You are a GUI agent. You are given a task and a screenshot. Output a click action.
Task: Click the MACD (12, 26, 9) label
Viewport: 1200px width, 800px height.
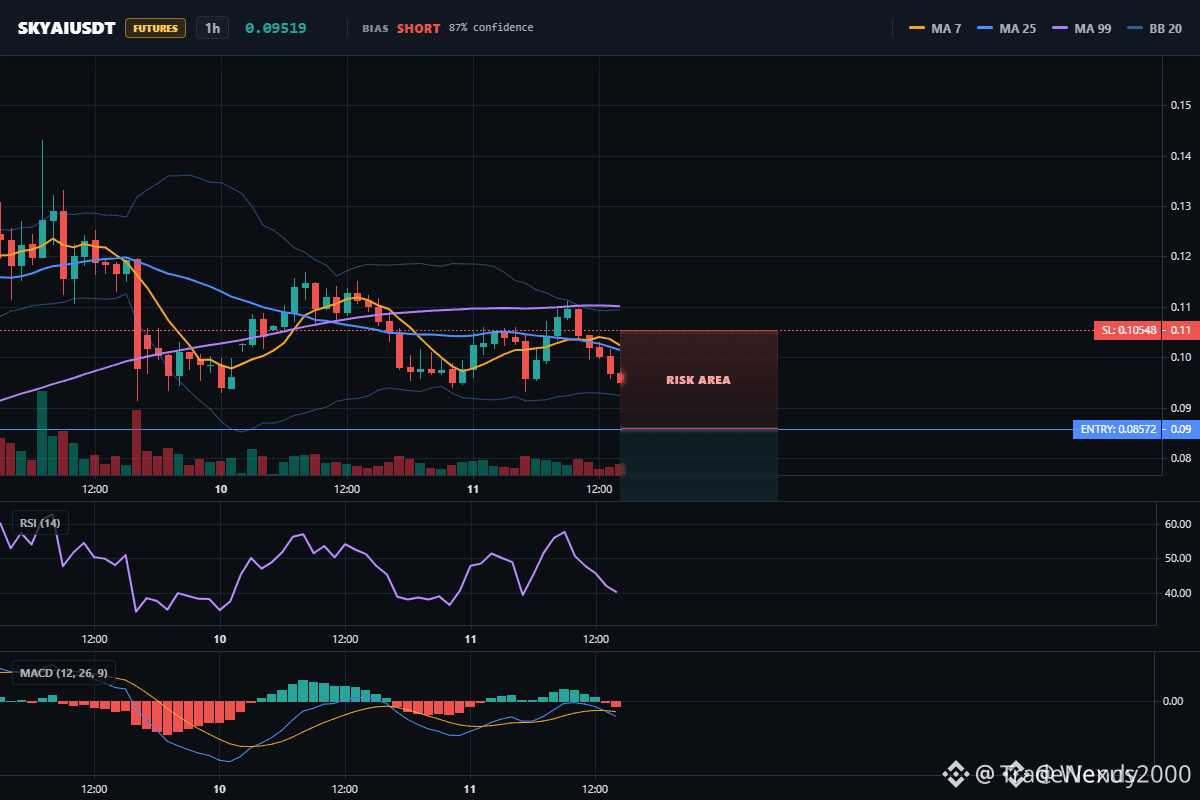62,673
